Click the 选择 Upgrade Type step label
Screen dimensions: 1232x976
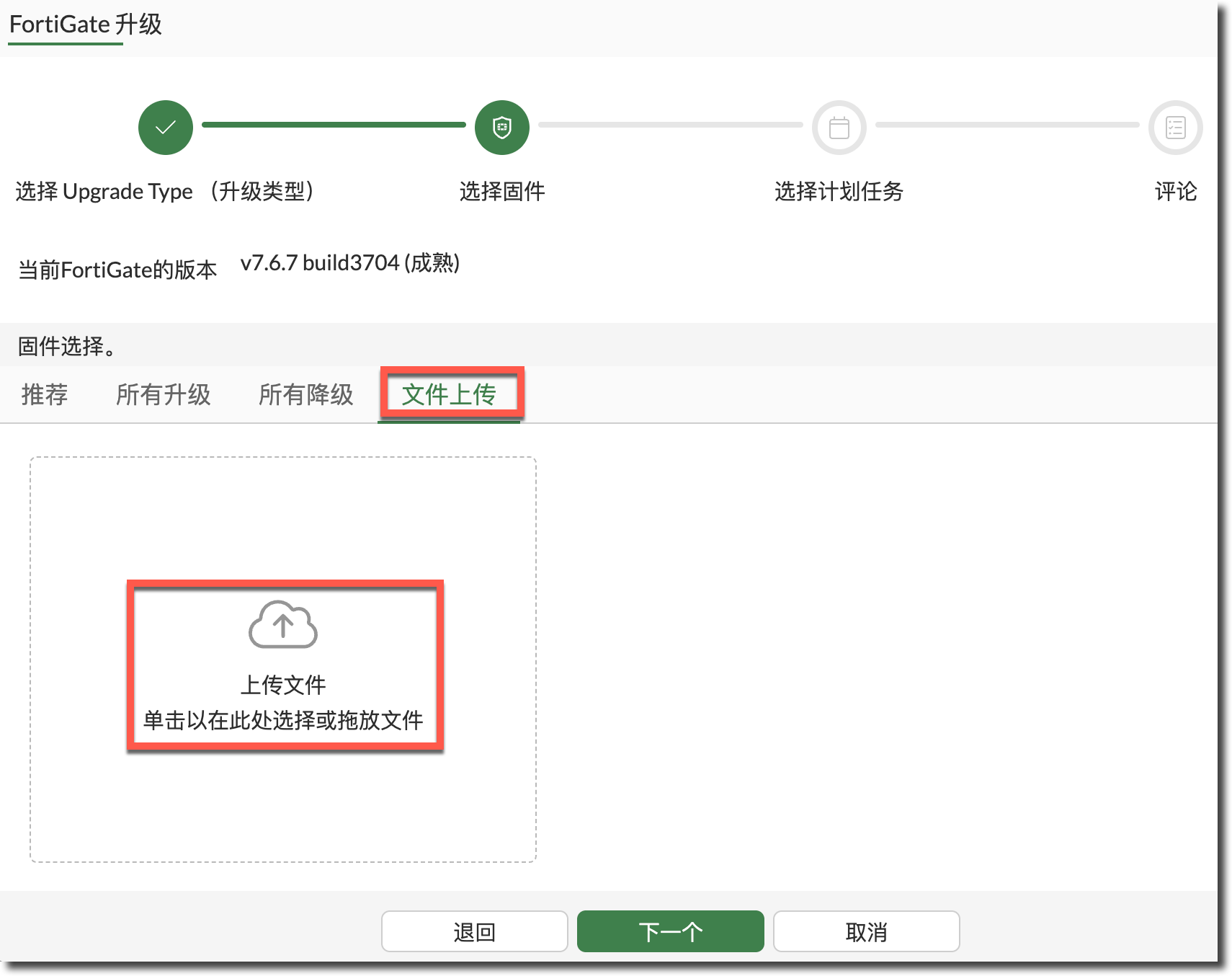(165, 191)
